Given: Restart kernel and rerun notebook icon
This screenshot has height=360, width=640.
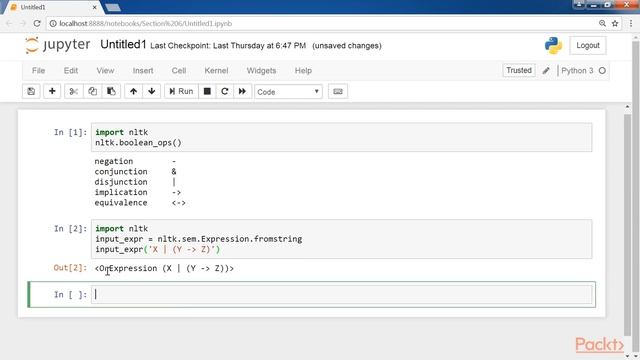Looking at the screenshot, I should (242, 91).
